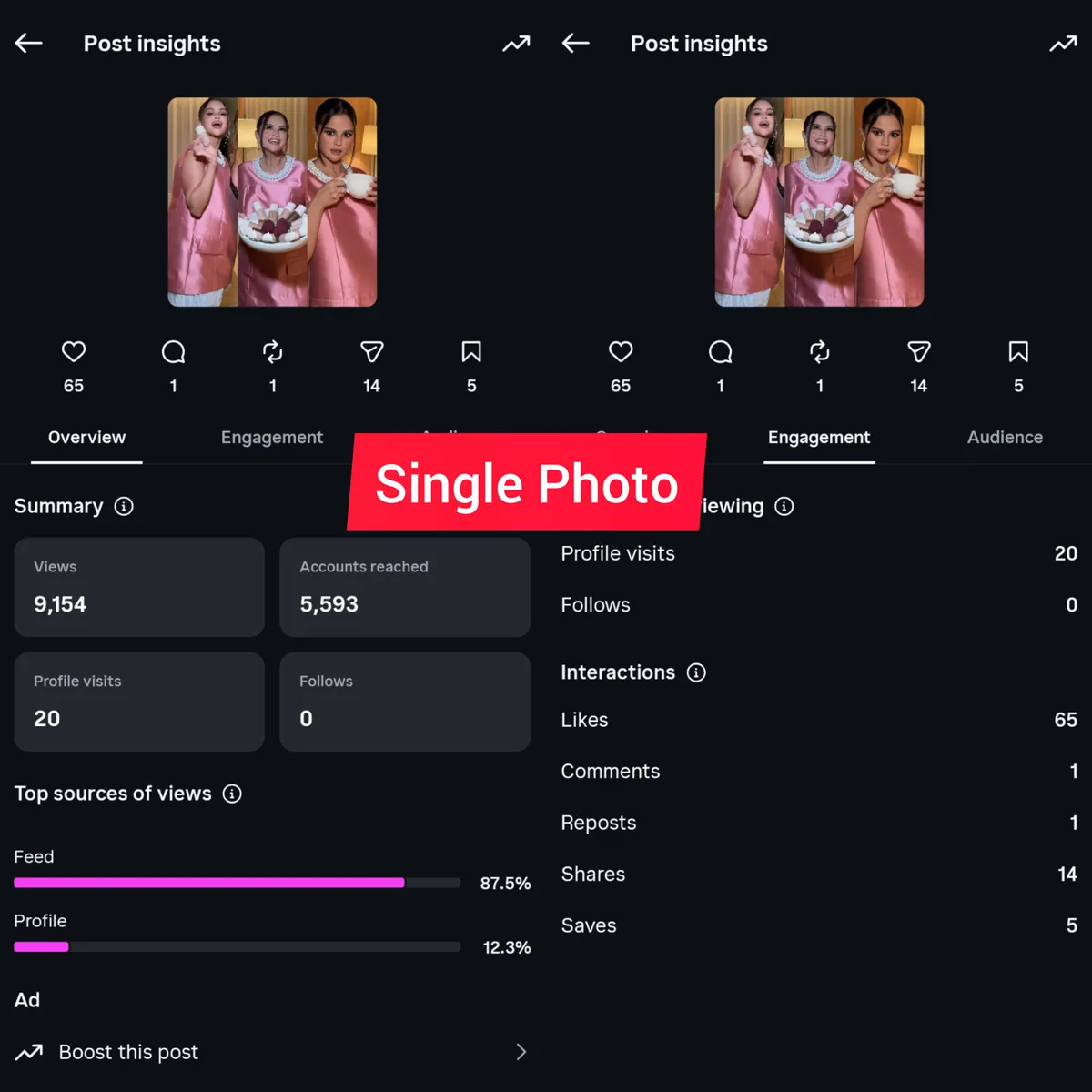Tap the Likes row under Interactions
The height and width of the screenshot is (1092, 1092).
click(819, 720)
